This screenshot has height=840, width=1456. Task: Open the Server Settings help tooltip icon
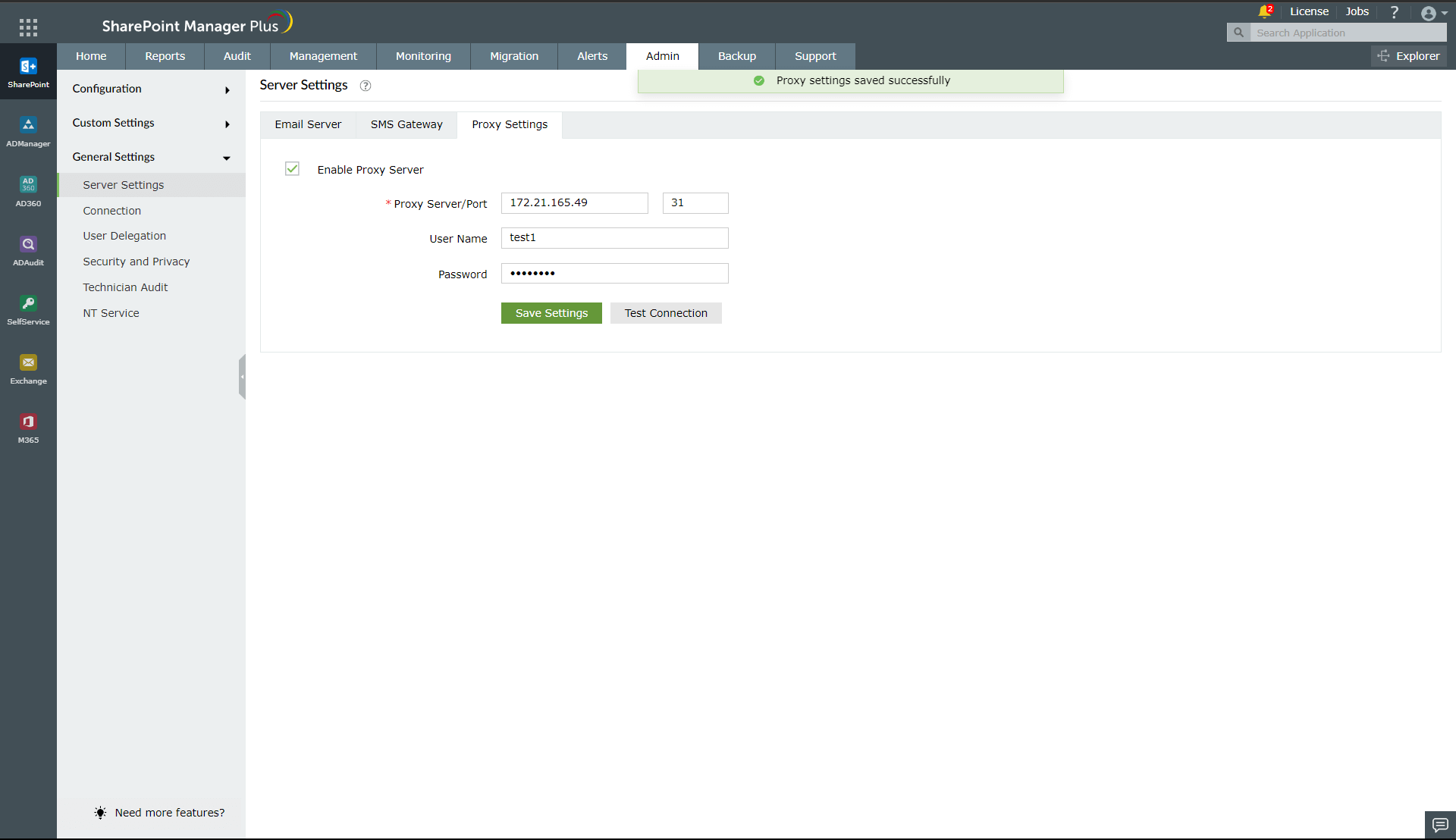365,86
